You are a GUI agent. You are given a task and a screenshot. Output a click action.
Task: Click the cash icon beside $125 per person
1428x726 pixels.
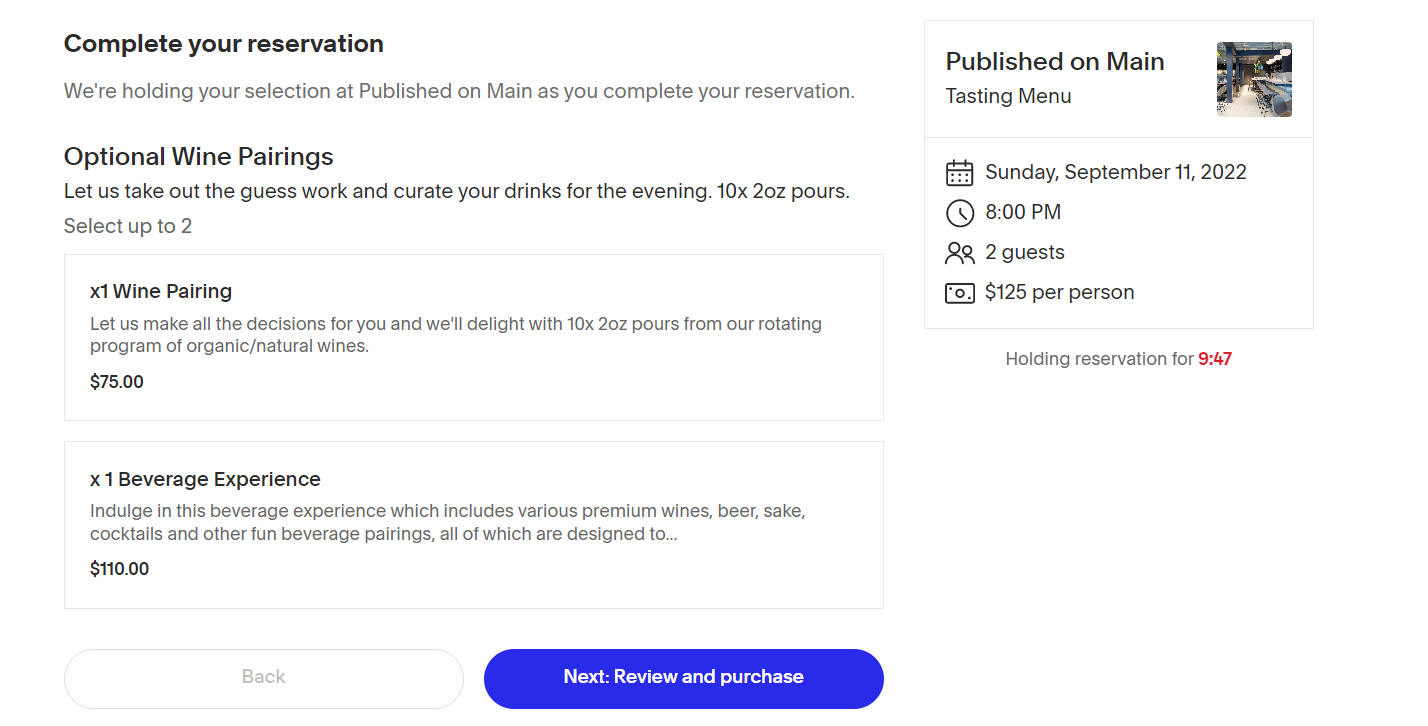[959, 293]
